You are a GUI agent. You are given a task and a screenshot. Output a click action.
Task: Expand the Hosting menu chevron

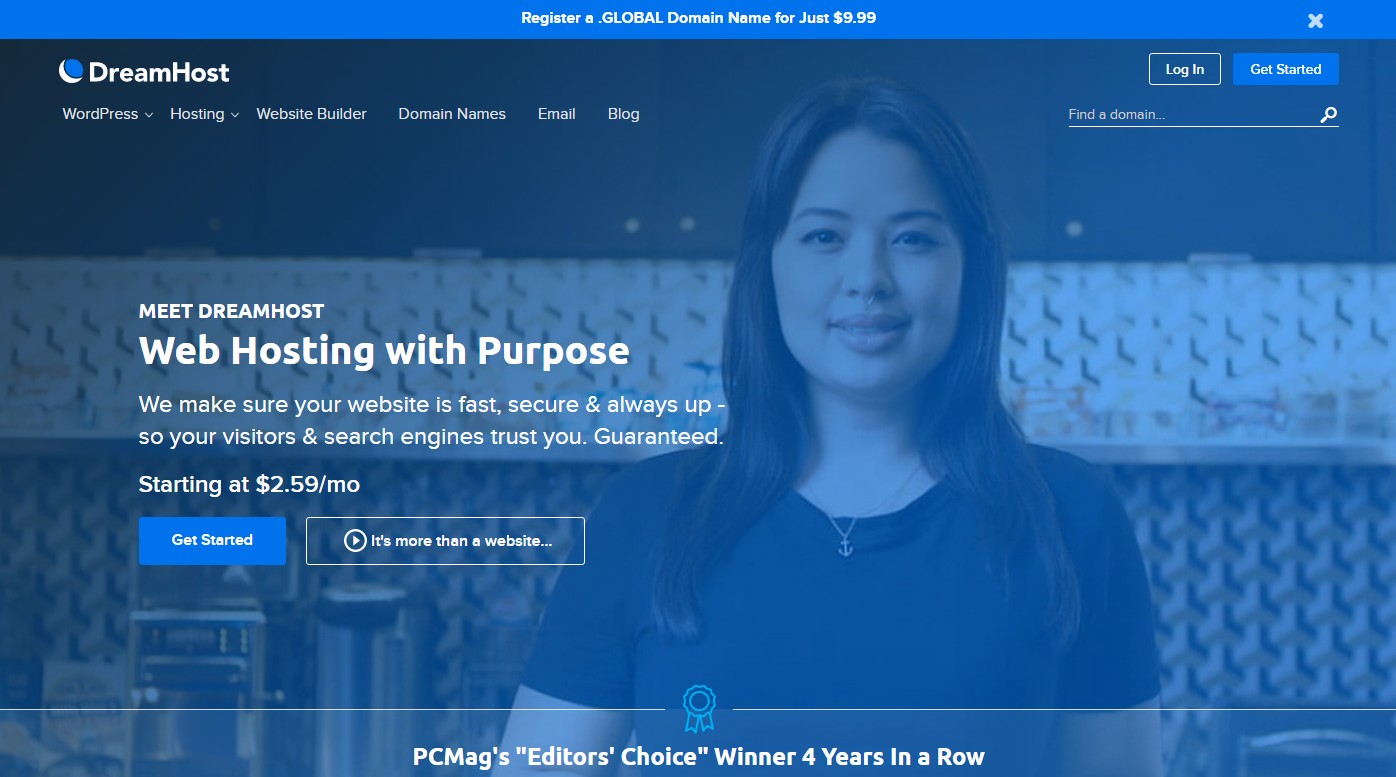[x=235, y=116]
